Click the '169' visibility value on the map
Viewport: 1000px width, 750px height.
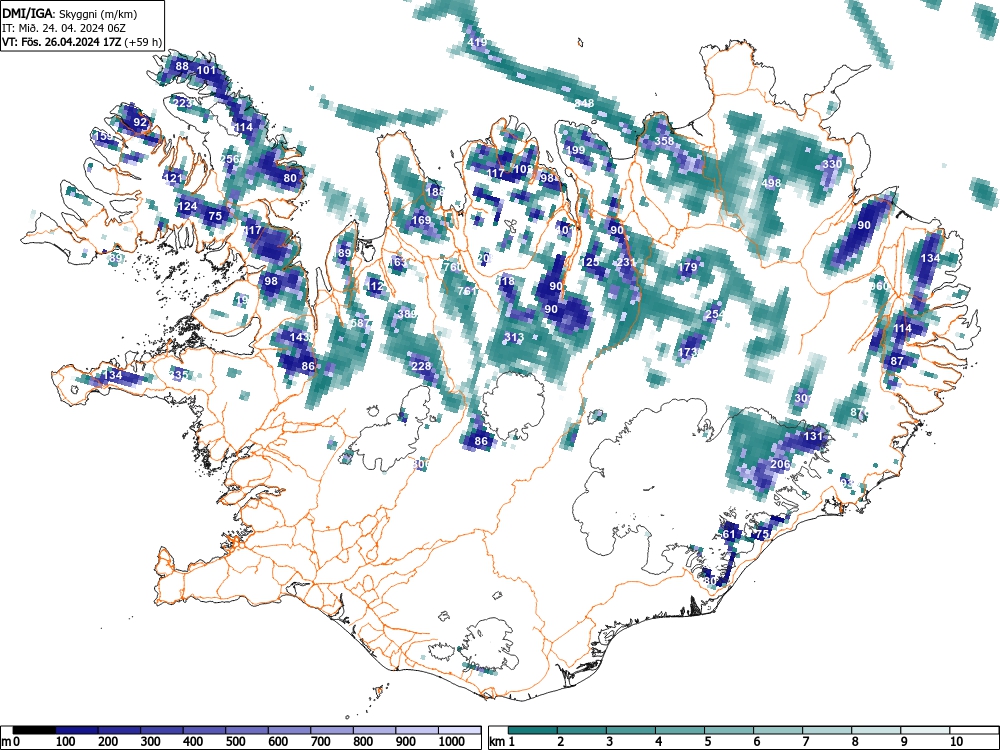click(x=421, y=220)
